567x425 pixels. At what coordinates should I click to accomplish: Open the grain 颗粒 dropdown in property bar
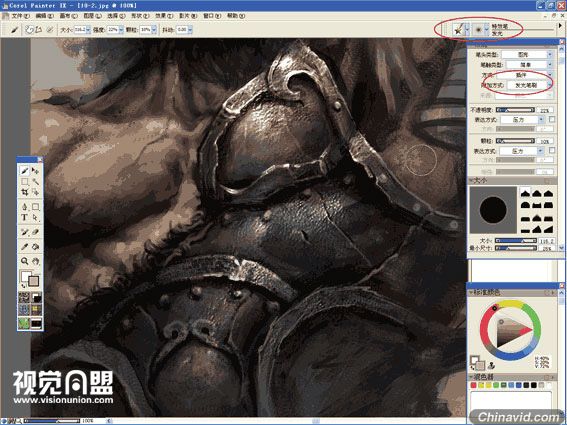point(154,30)
